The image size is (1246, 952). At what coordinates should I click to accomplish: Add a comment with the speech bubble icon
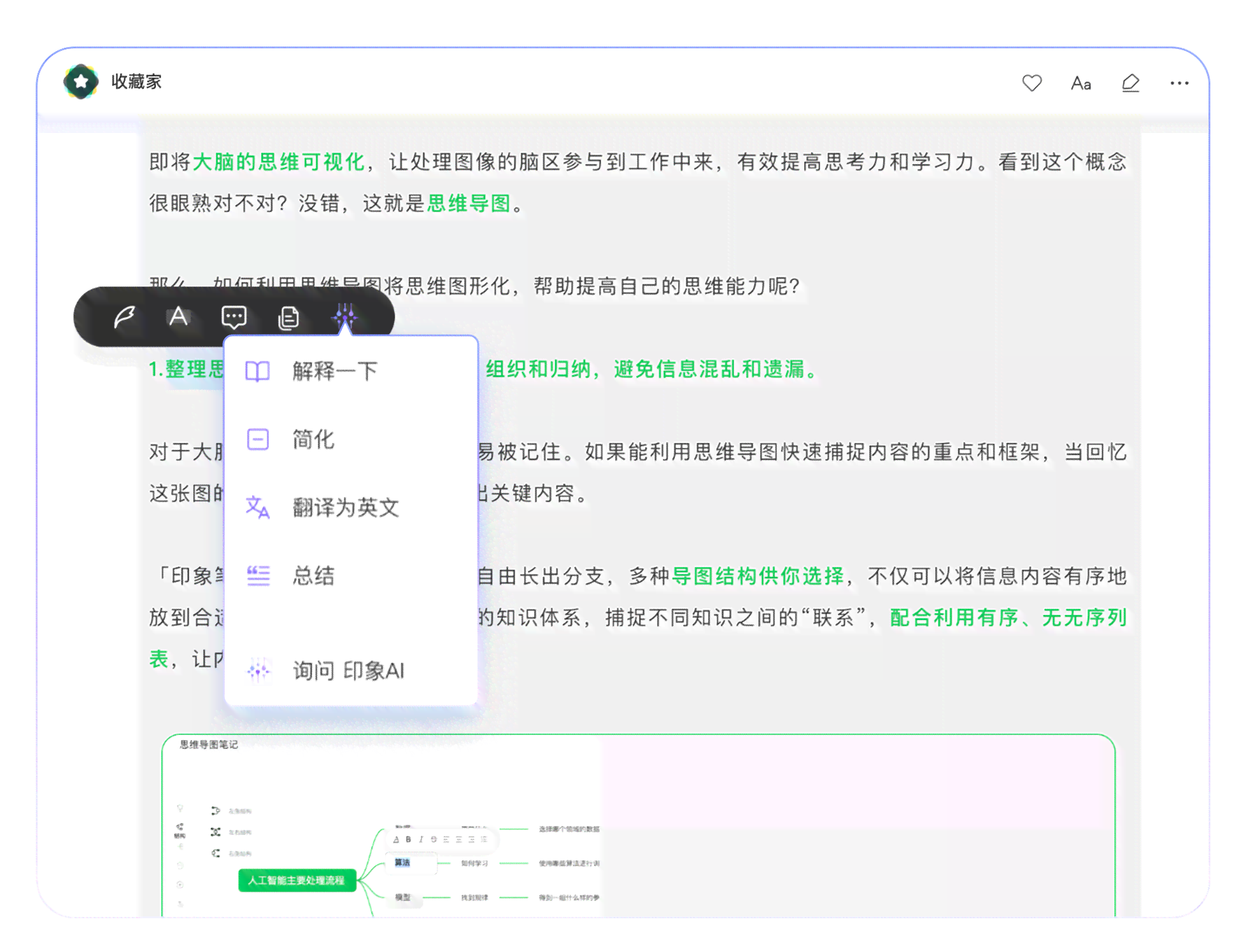click(234, 317)
